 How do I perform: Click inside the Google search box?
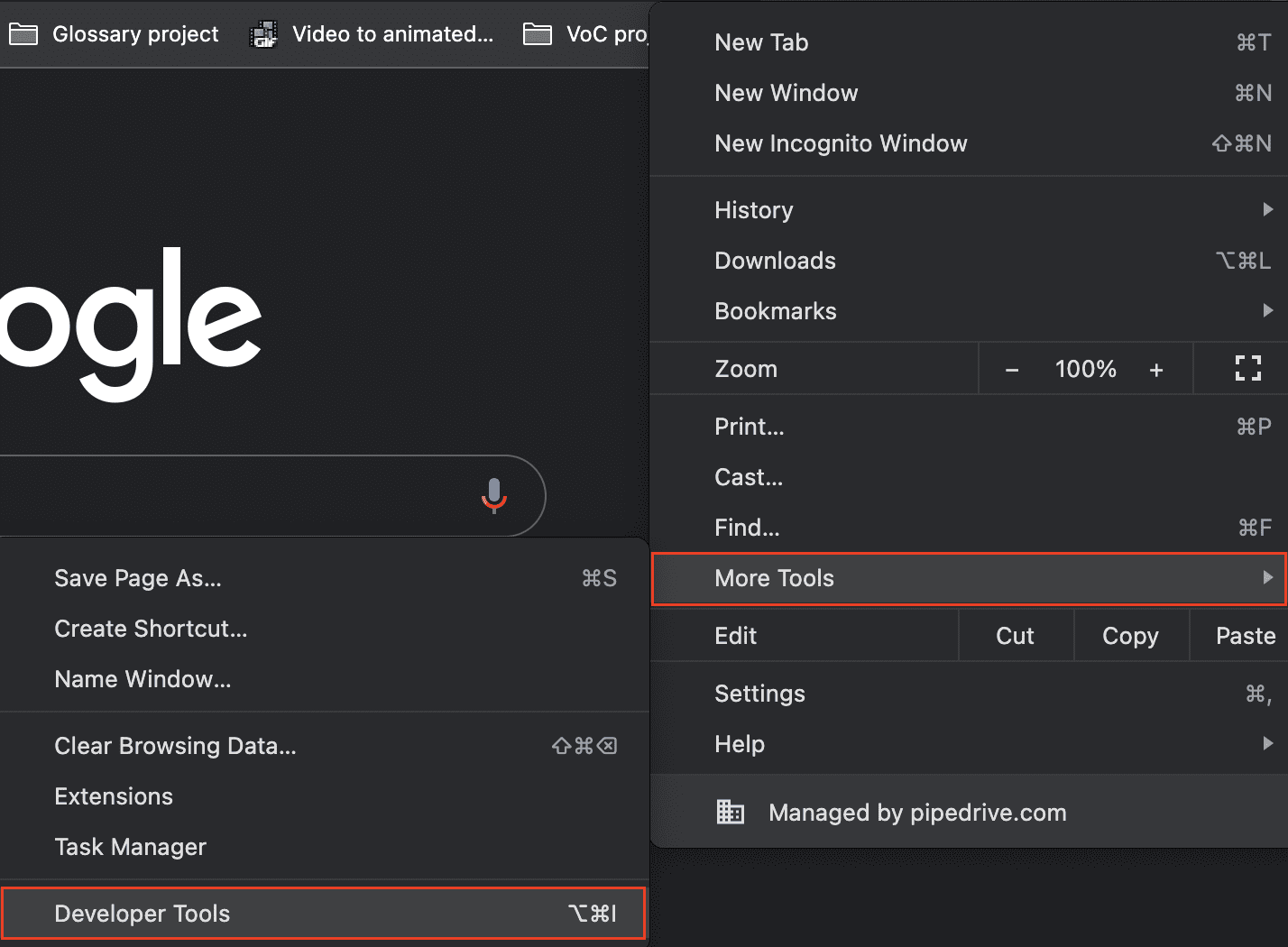(225, 496)
